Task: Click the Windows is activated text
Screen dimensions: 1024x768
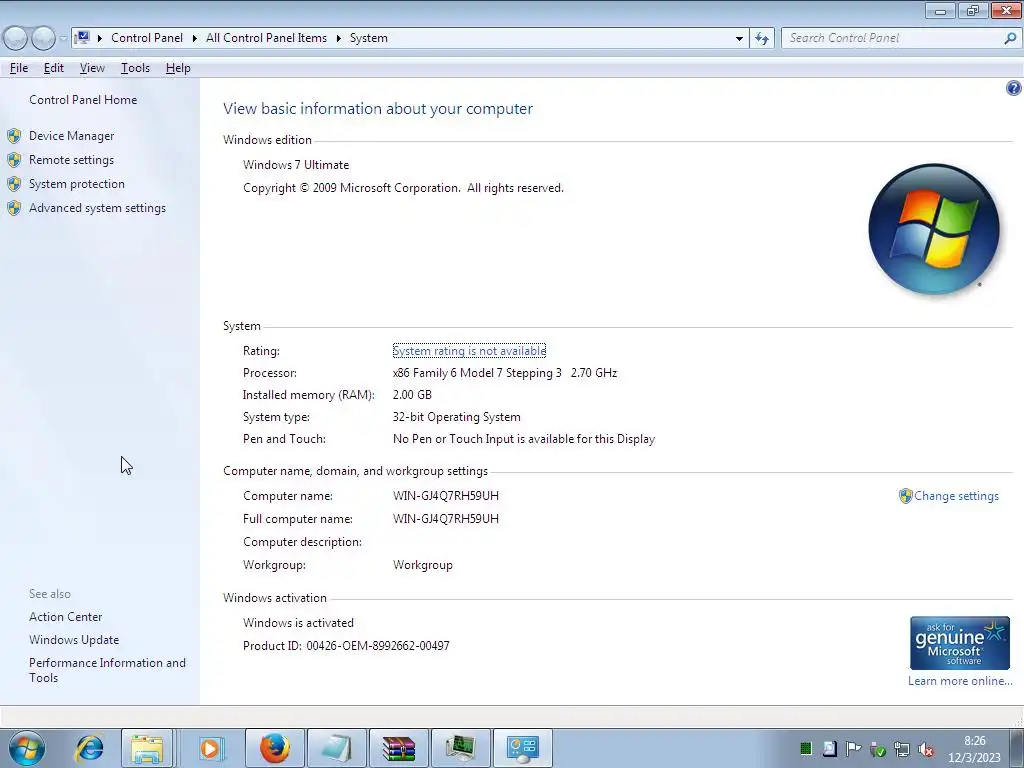Action: click(298, 623)
